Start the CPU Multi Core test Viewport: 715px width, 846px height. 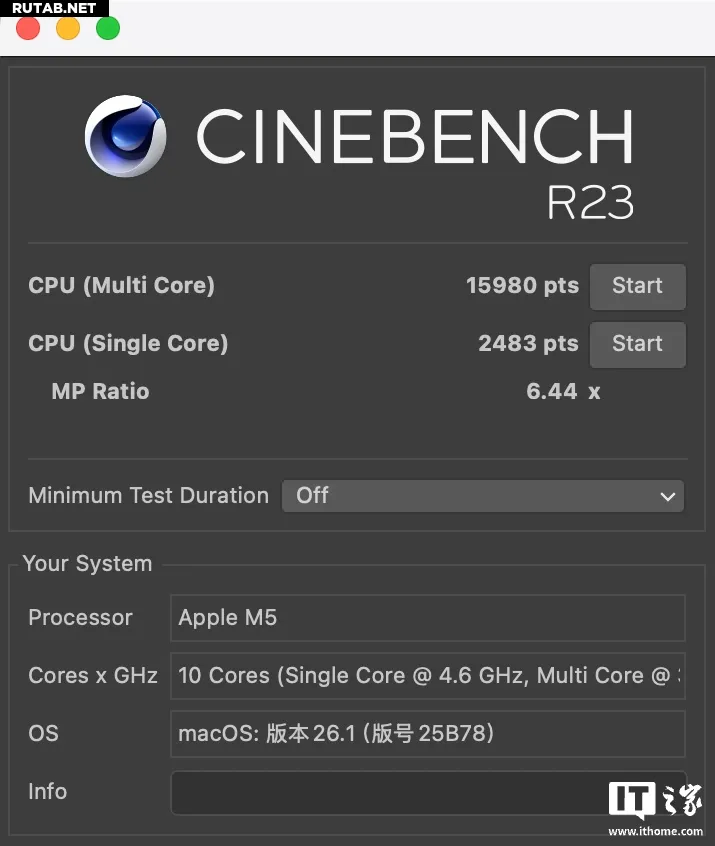637,286
